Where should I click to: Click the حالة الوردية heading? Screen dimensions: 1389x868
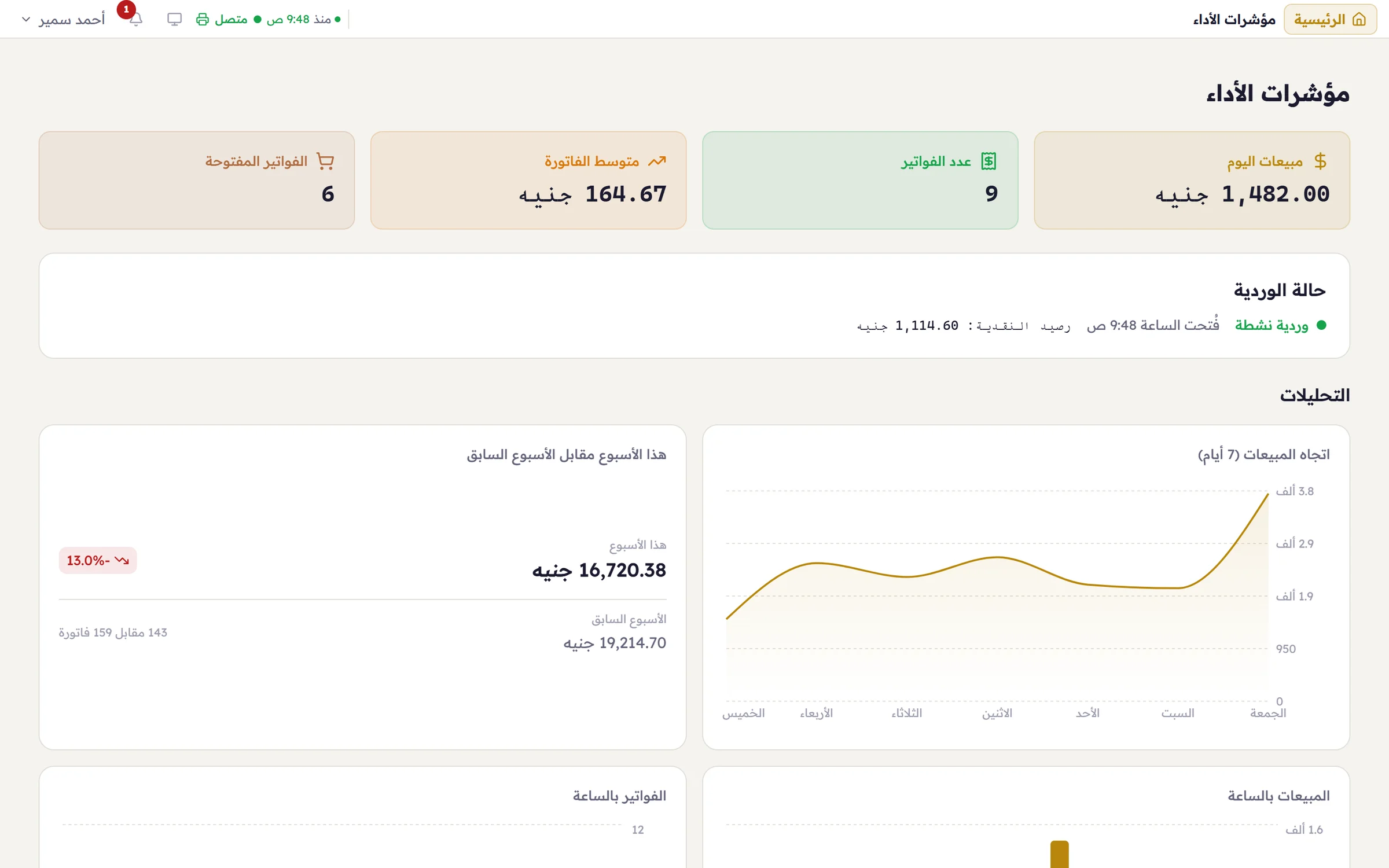coord(1280,290)
